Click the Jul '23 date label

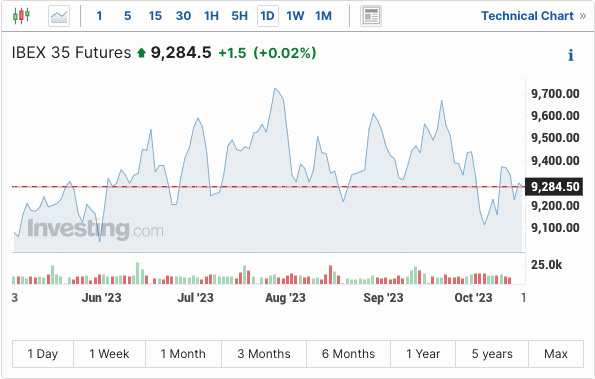tap(195, 297)
